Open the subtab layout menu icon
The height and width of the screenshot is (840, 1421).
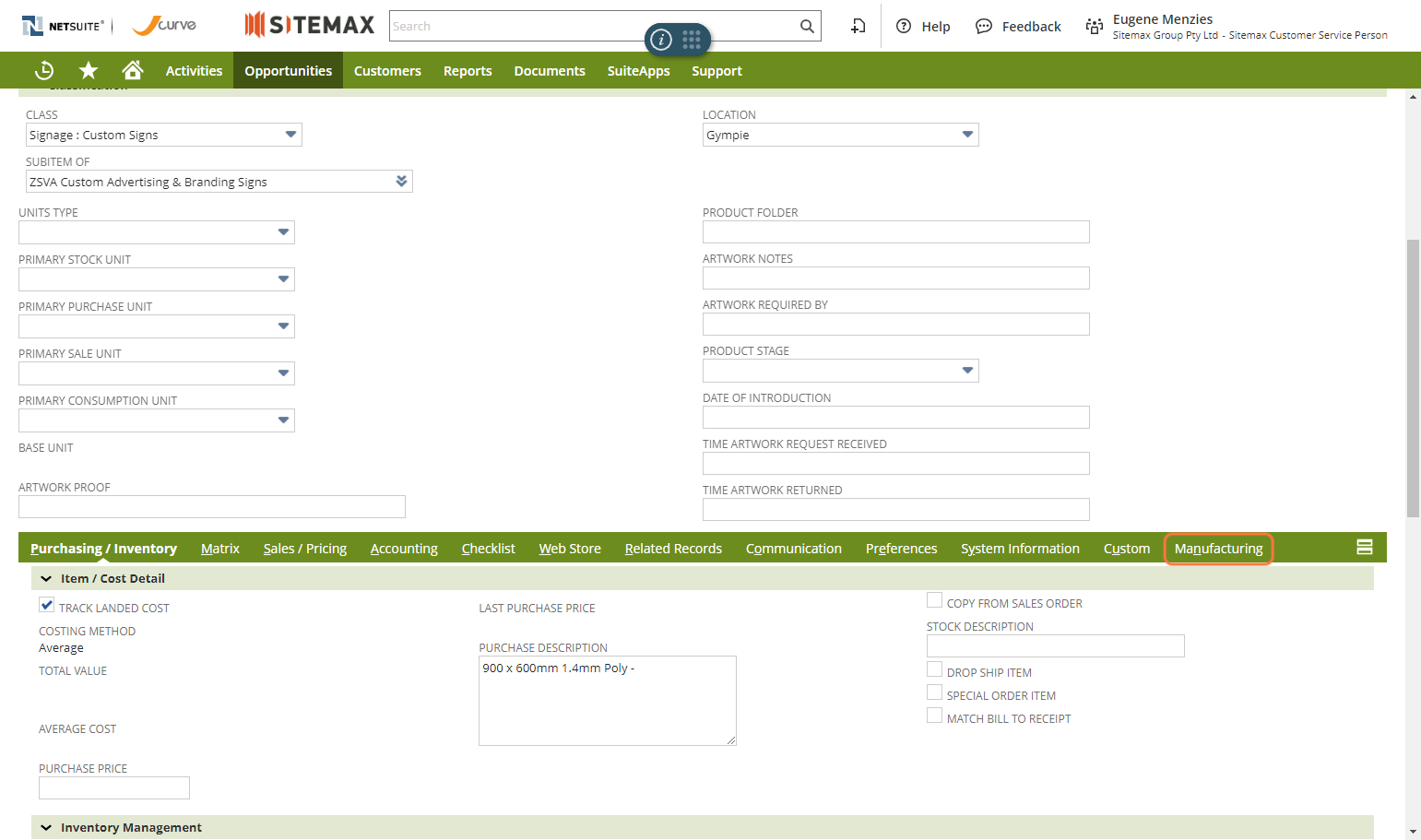(1365, 547)
